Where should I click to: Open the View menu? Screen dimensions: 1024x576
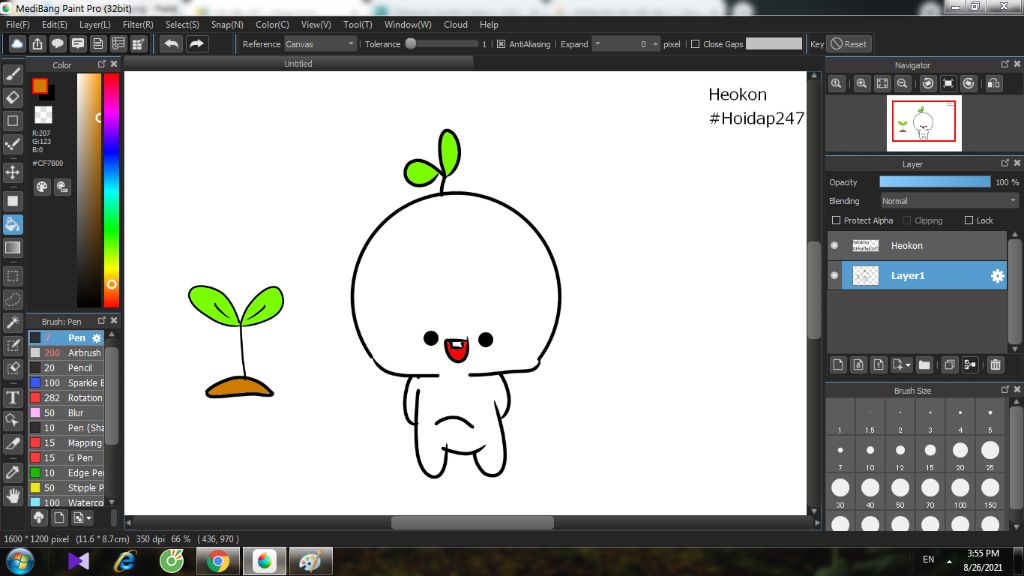click(x=316, y=25)
